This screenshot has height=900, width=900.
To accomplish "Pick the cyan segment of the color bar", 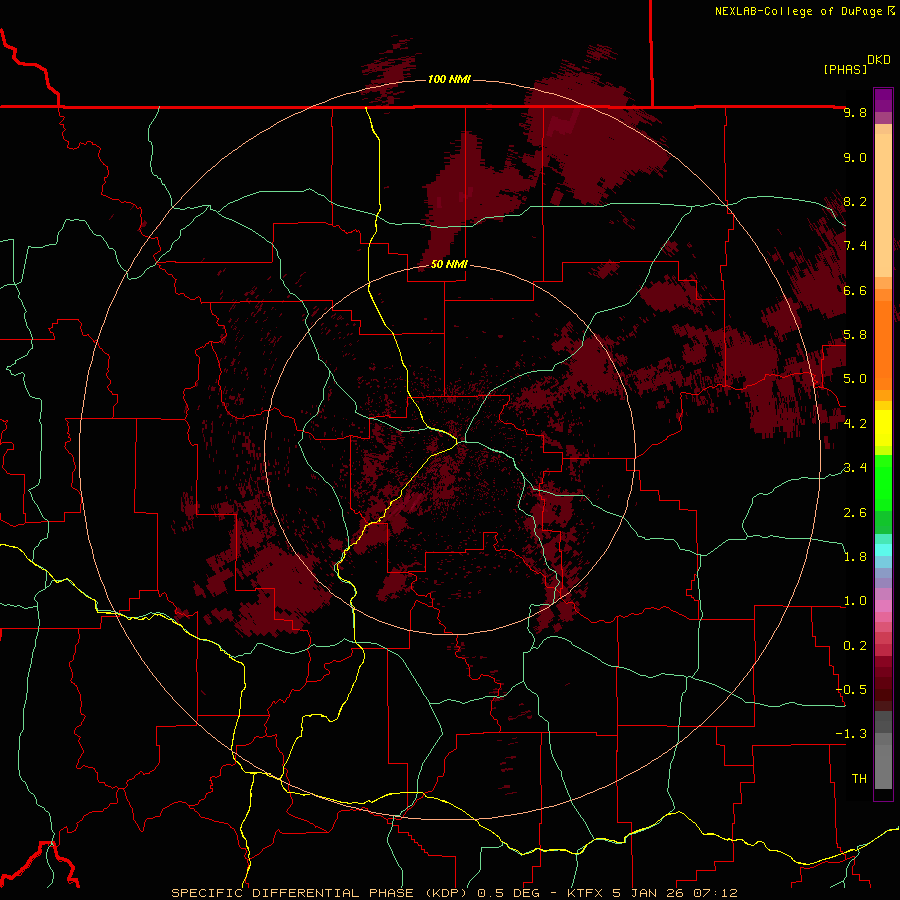I will (x=883, y=550).
